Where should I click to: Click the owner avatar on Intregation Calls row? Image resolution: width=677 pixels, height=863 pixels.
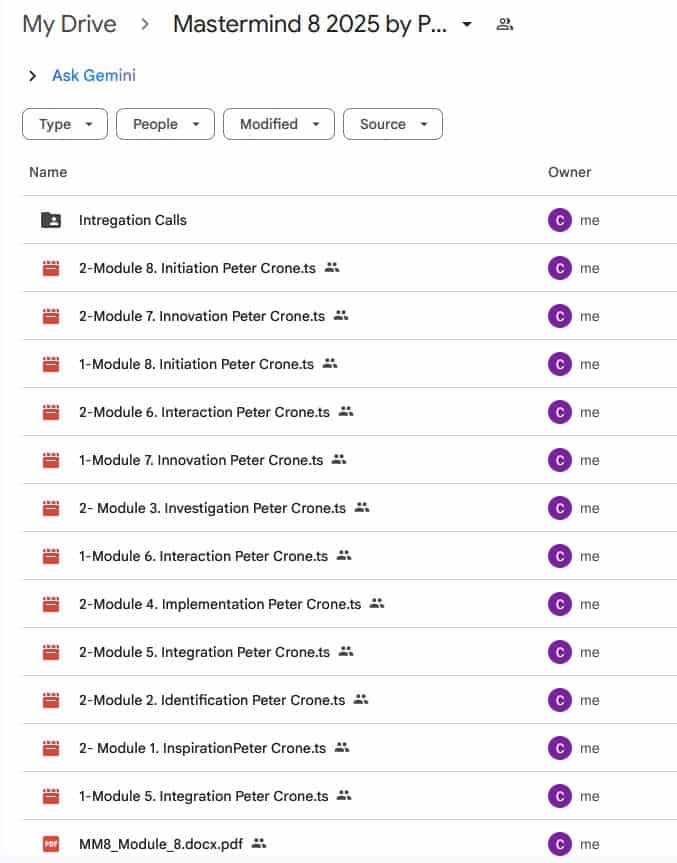(x=560, y=220)
